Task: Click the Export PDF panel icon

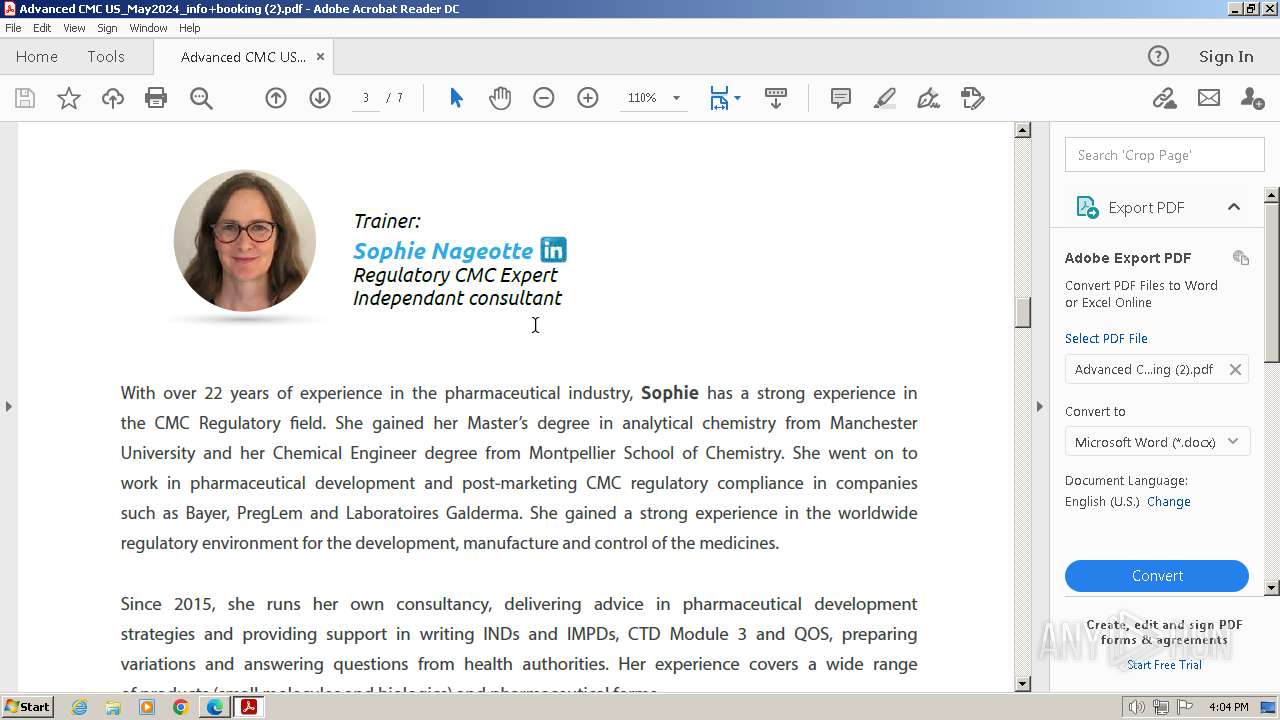Action: [1087, 207]
